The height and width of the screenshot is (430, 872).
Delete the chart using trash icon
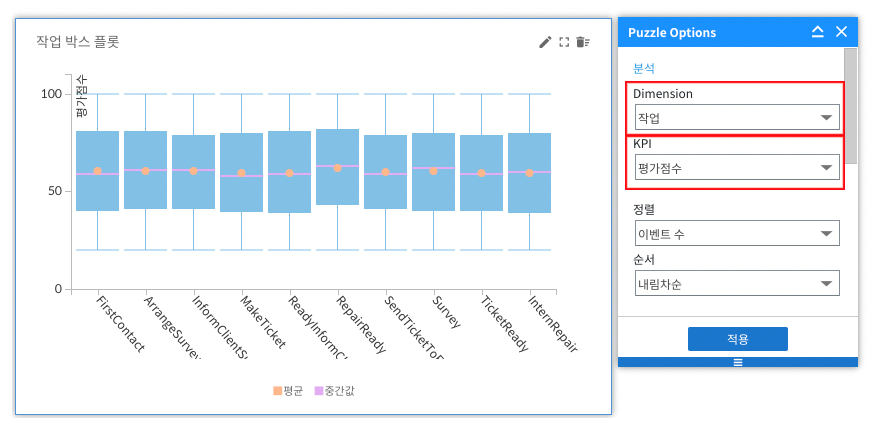[582, 42]
